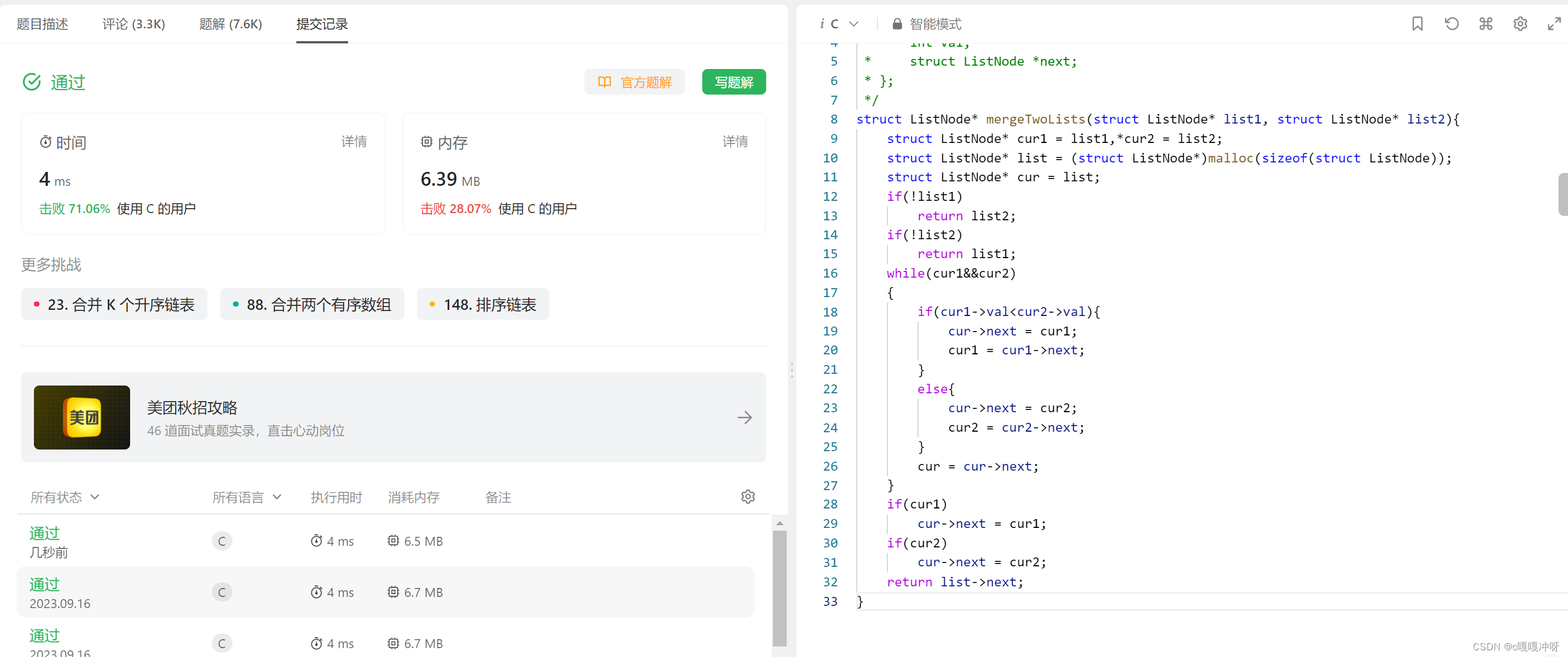Click the code editor vertical scrollbar
The image size is (1568, 657).
coord(1562,194)
